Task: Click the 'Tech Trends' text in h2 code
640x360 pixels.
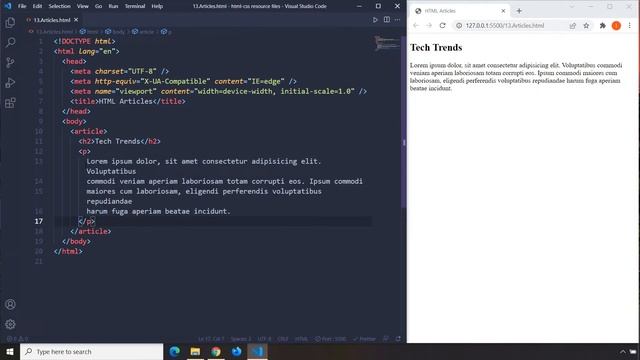Action: coord(118,141)
